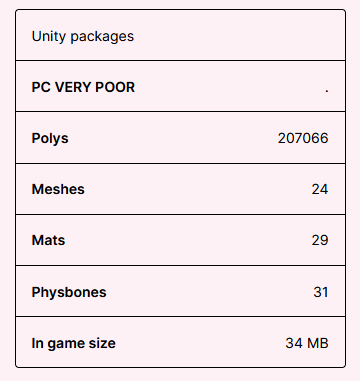Select the PC VERY POOR label
The image size is (360, 381).
83,87
